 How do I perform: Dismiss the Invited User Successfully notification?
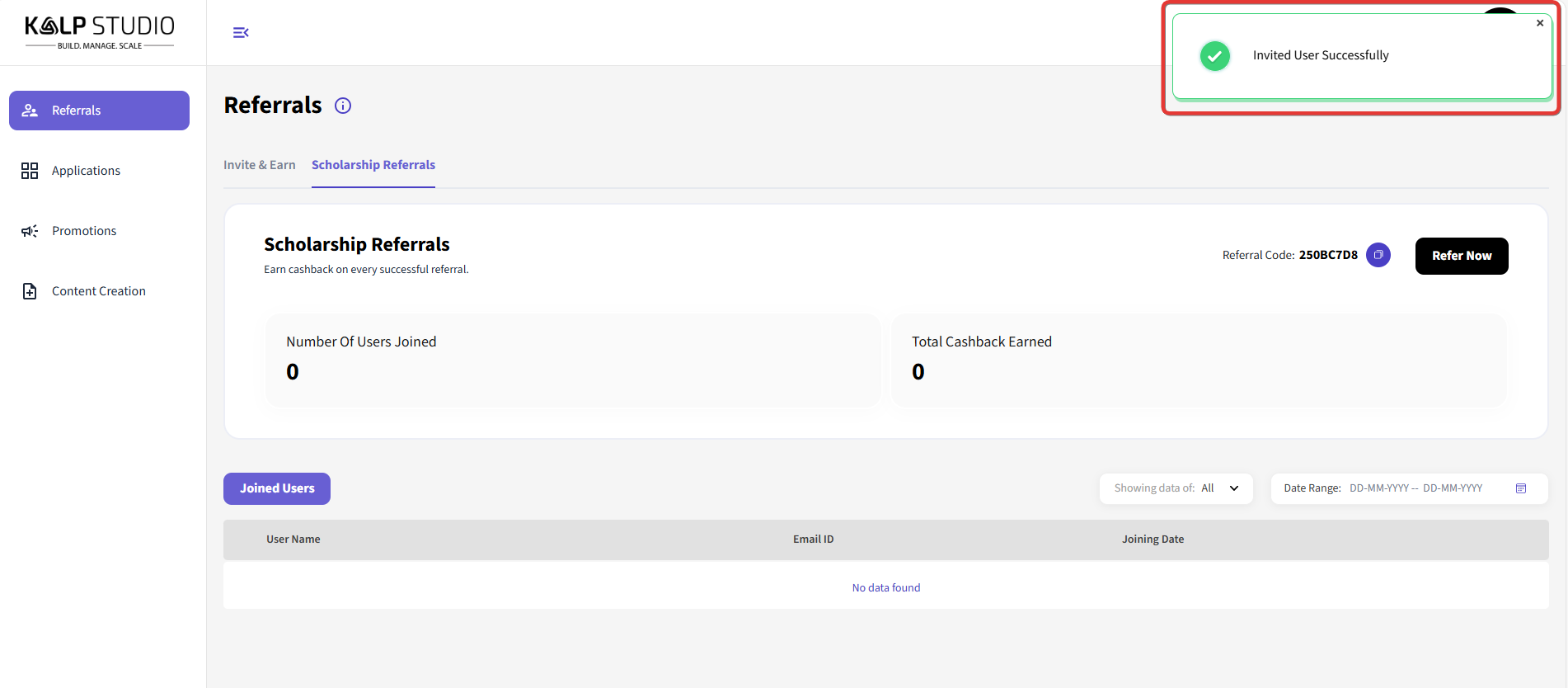(1539, 23)
